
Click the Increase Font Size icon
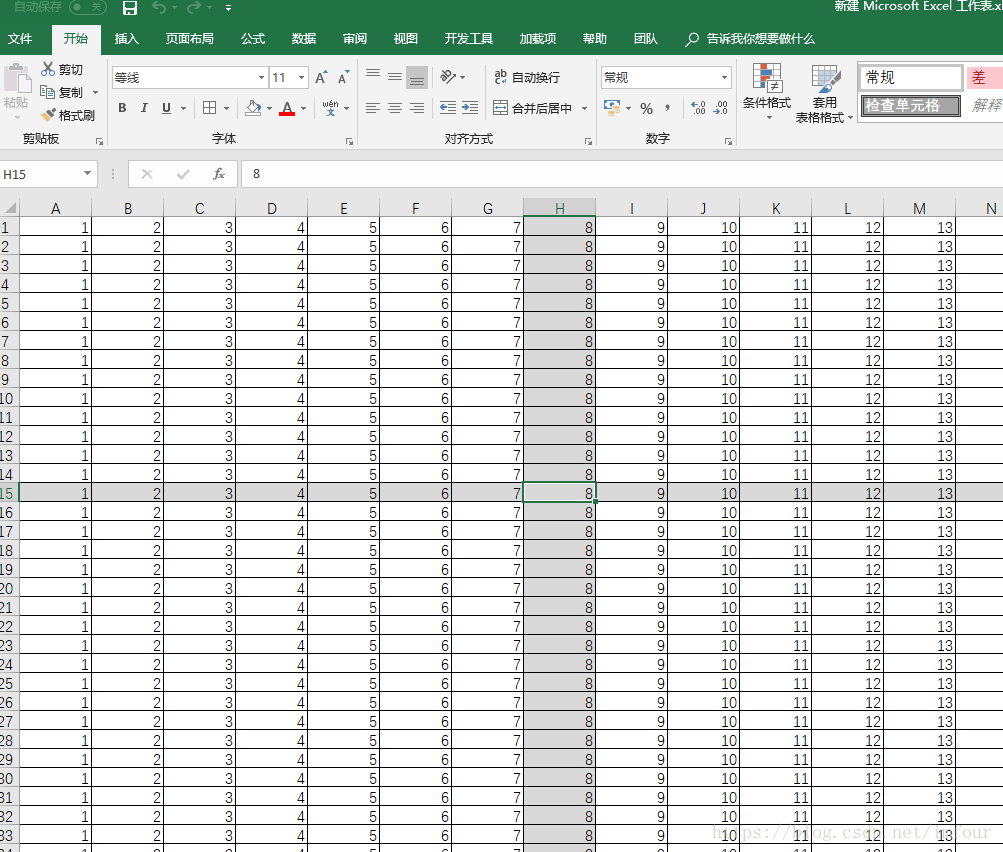coord(321,77)
